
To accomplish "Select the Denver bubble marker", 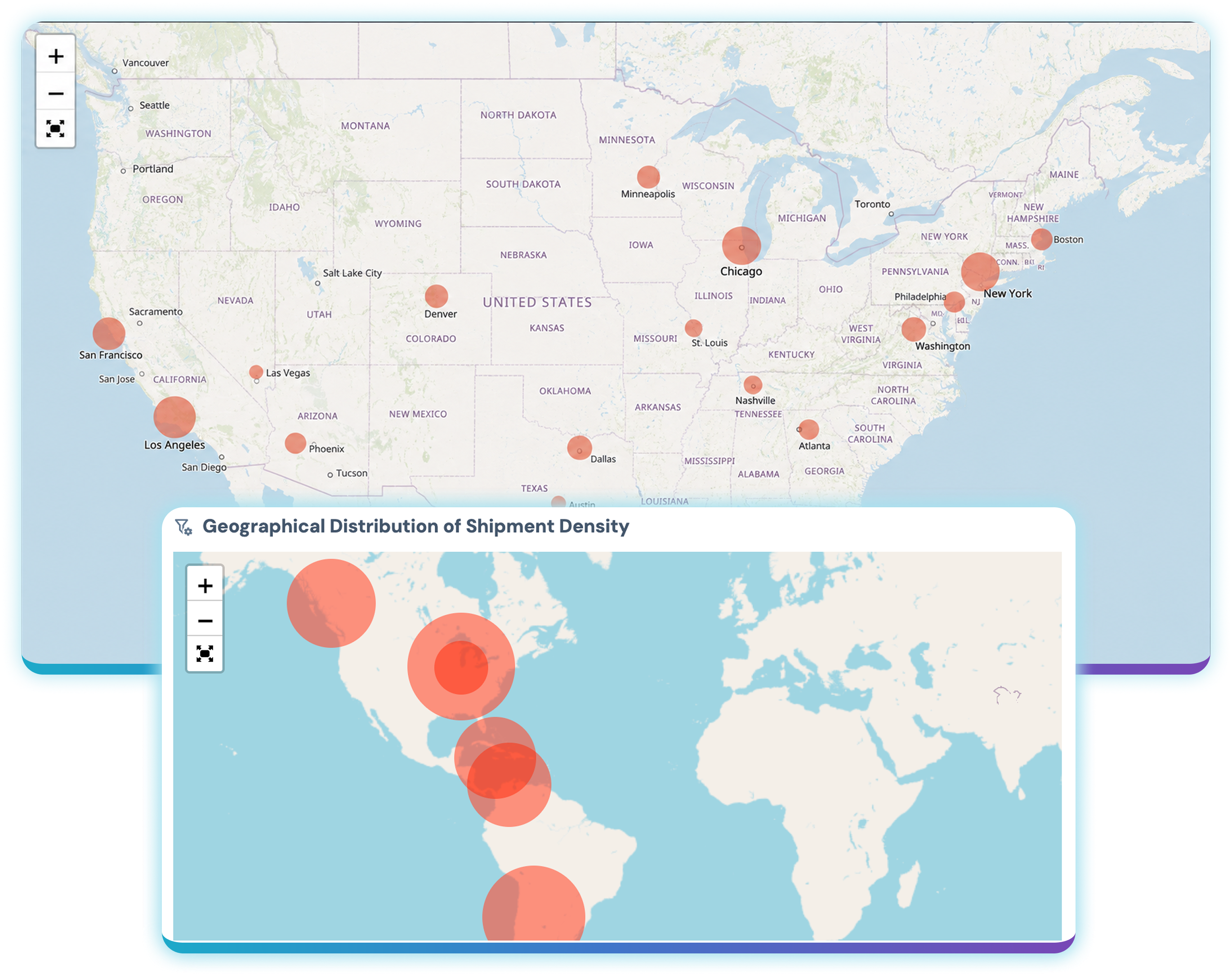I will tap(437, 296).
